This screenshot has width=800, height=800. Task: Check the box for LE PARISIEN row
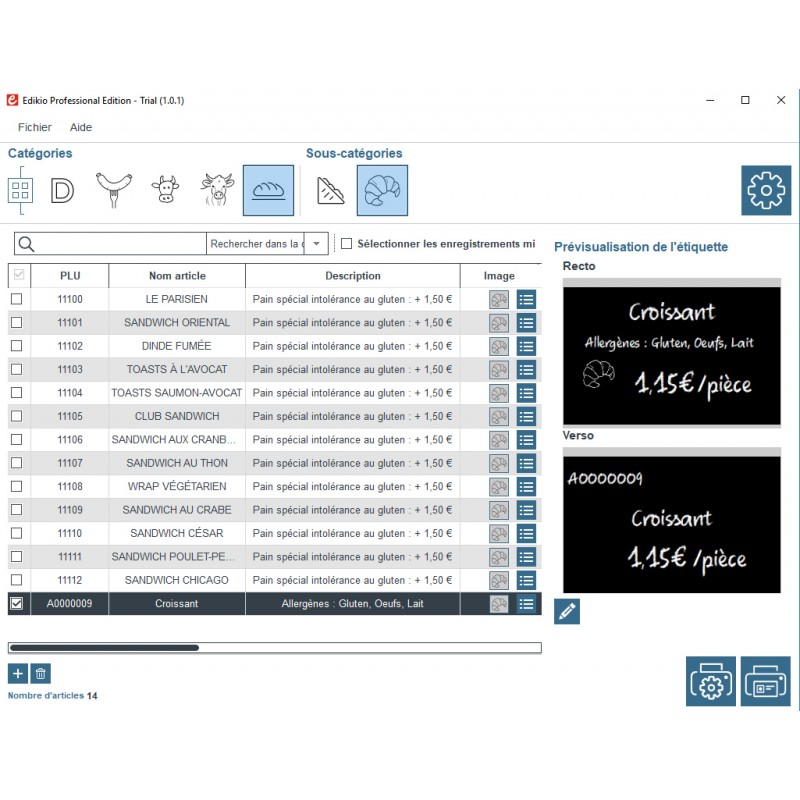point(17,299)
